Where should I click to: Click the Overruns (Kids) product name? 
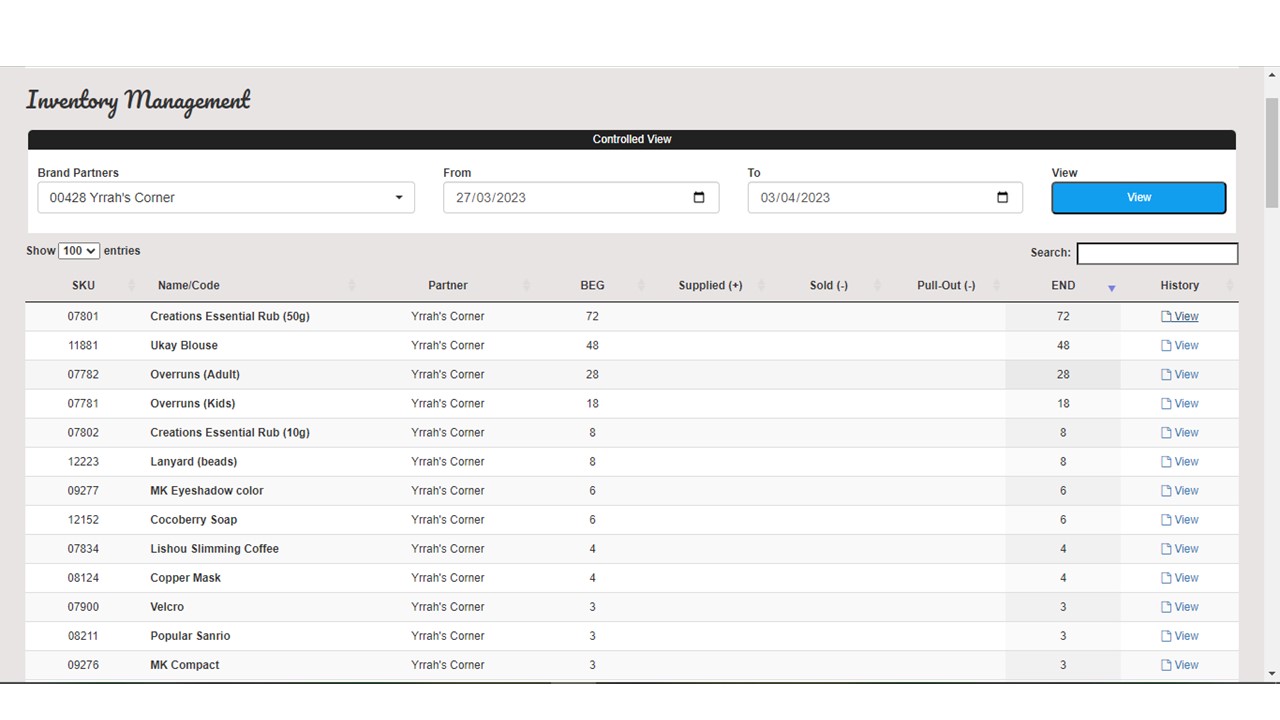pyautogui.click(x=193, y=404)
